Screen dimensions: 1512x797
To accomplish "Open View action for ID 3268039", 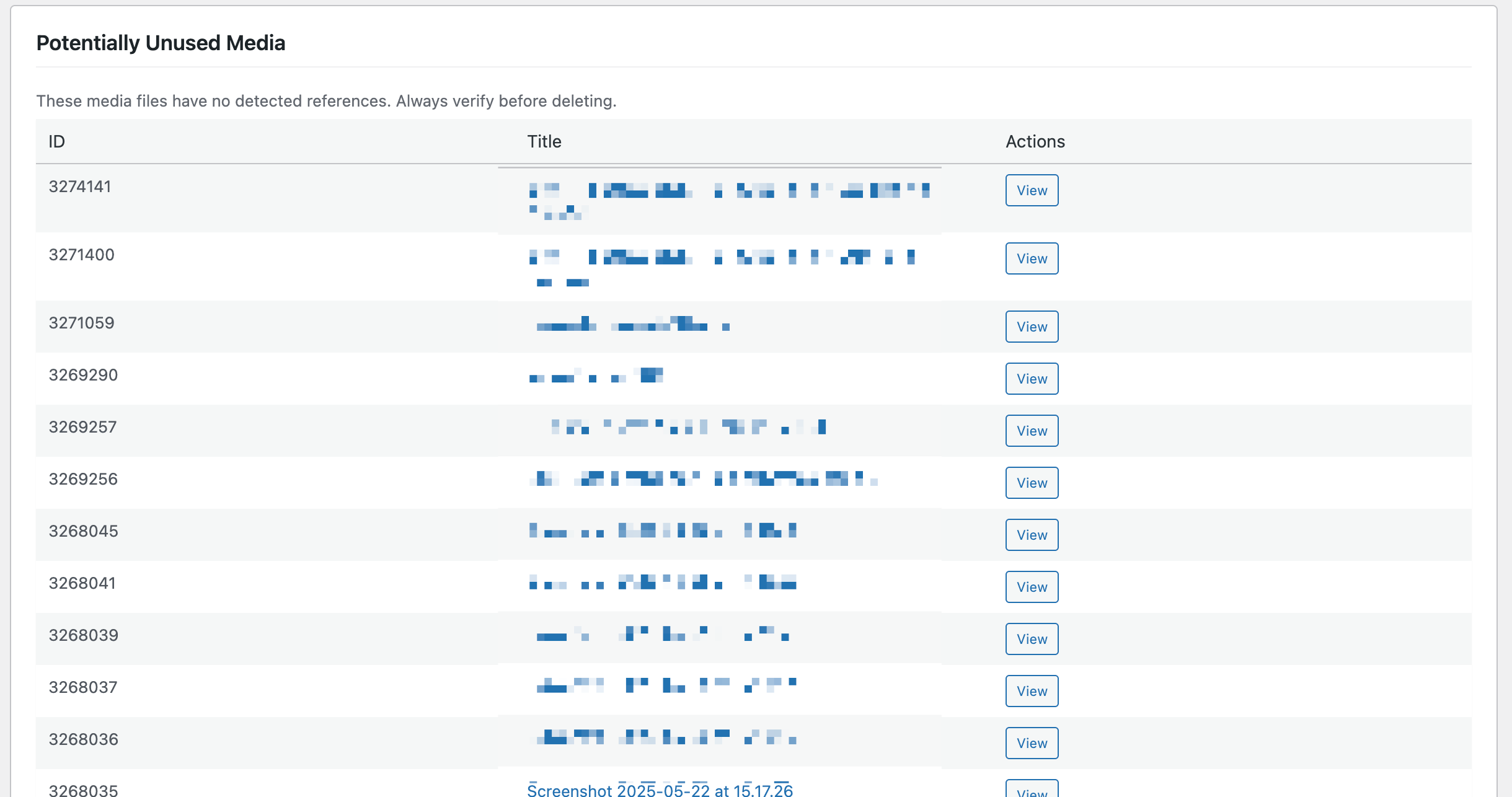I will point(1032,639).
